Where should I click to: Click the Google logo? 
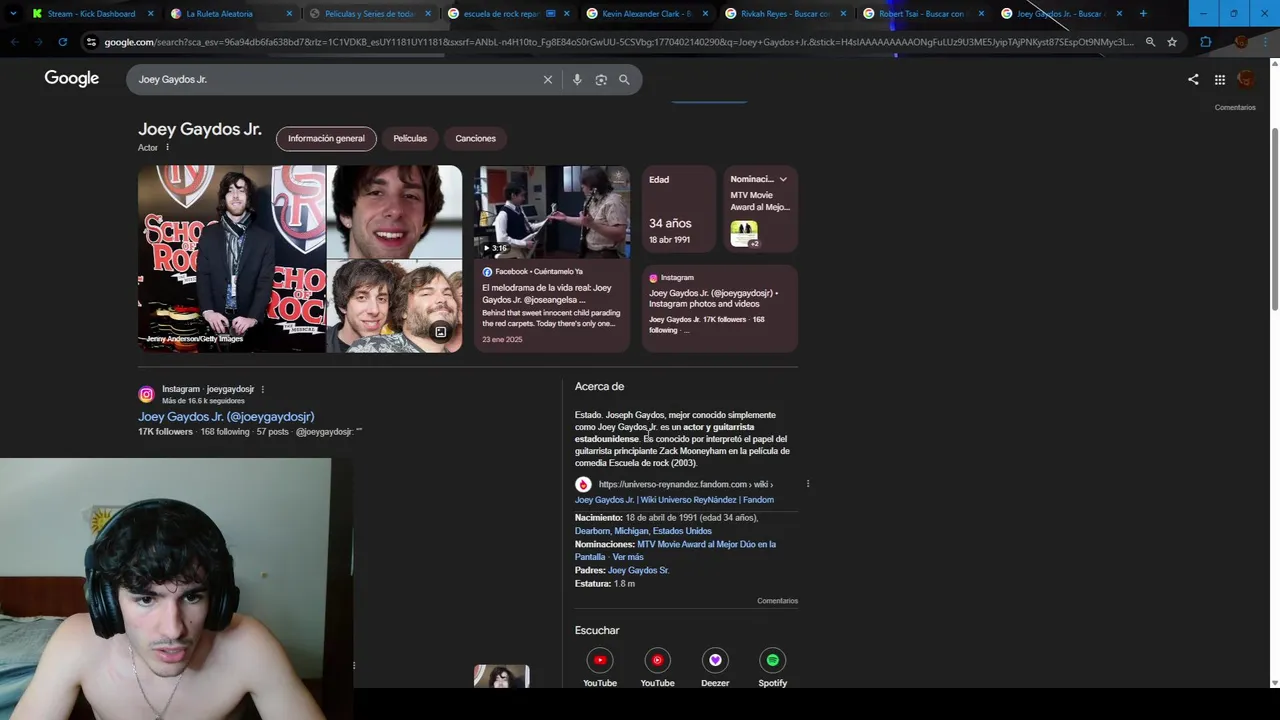pyautogui.click(x=72, y=79)
